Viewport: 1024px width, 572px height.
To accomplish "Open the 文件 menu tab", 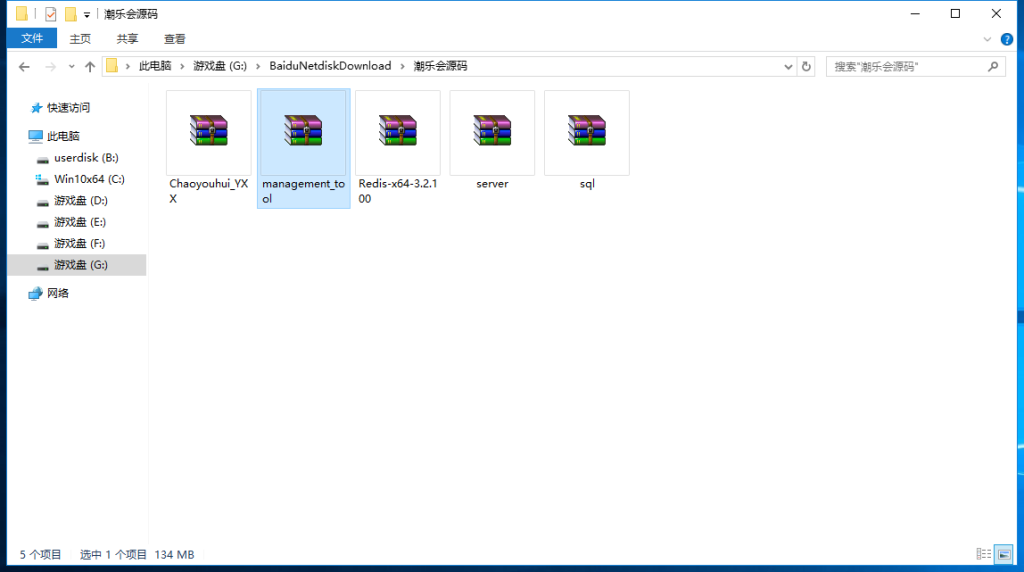I will tap(32, 39).
